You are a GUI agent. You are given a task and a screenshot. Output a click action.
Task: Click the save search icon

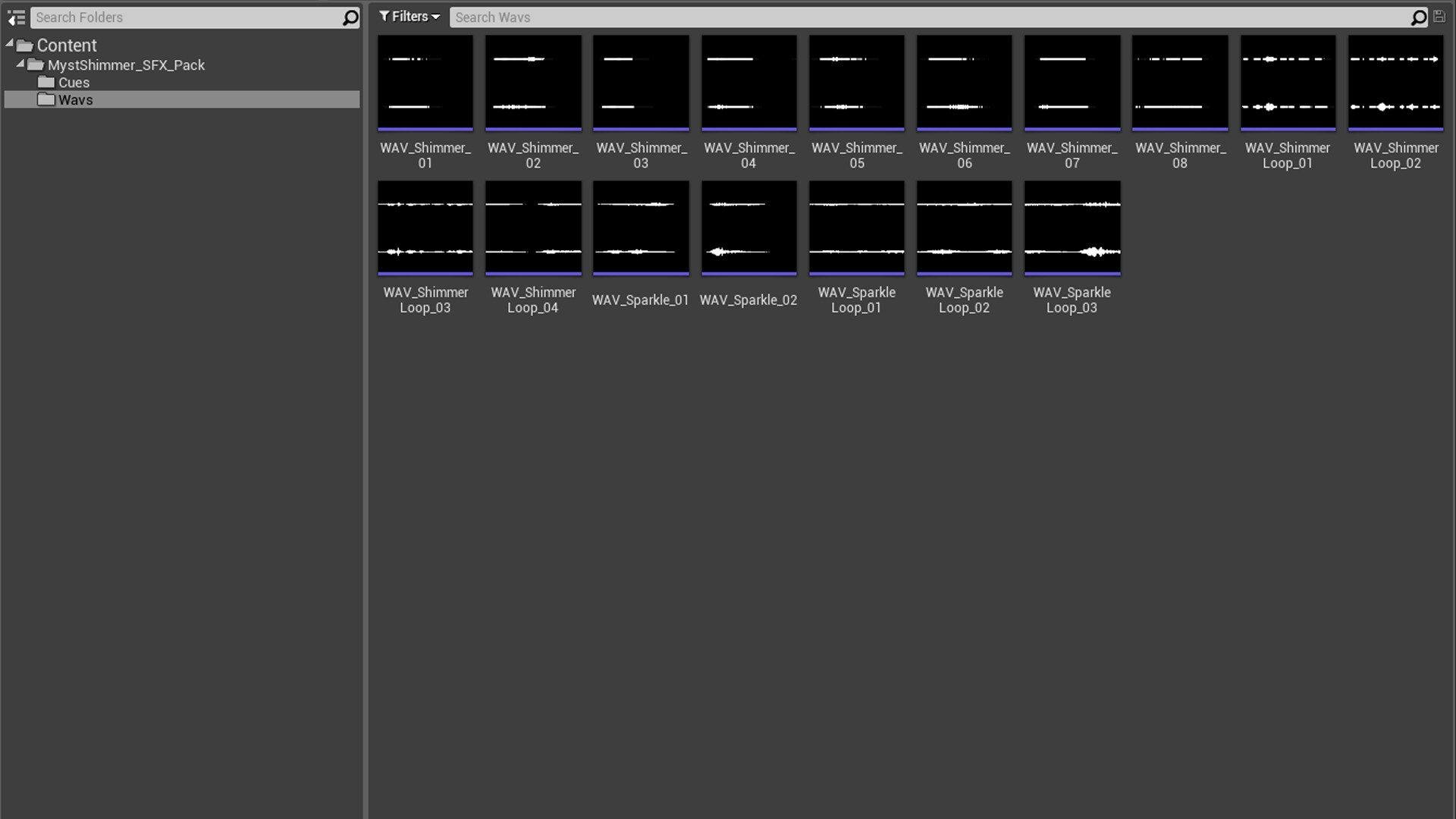1439,16
